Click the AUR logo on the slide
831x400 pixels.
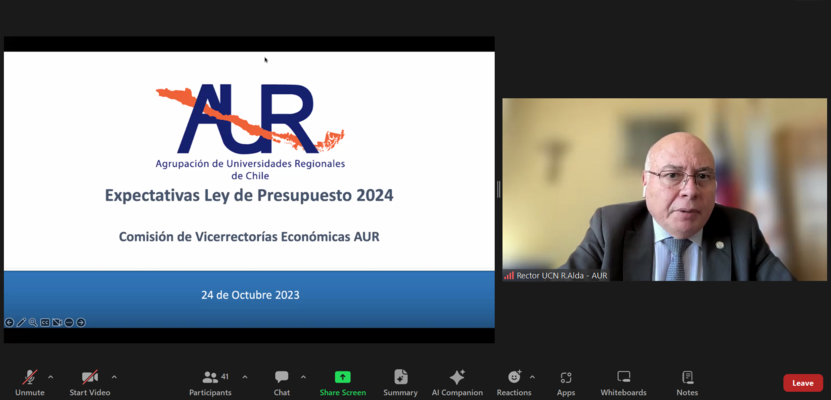click(250, 118)
